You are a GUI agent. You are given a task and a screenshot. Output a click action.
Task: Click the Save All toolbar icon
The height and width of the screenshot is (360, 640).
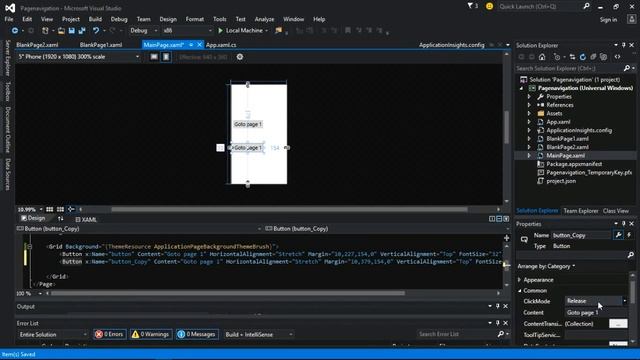click(x=82, y=31)
